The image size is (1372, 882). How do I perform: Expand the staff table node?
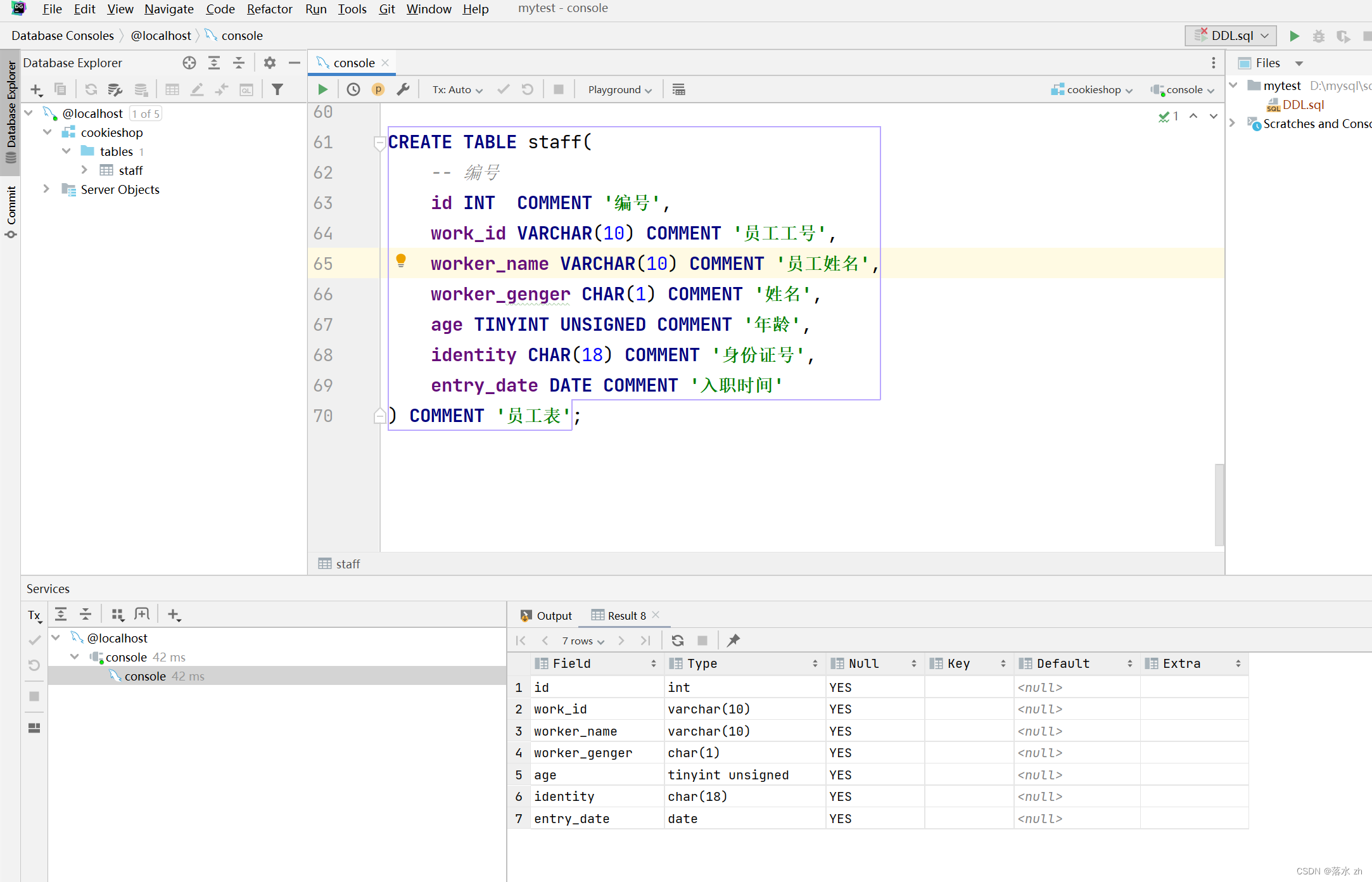(x=84, y=170)
